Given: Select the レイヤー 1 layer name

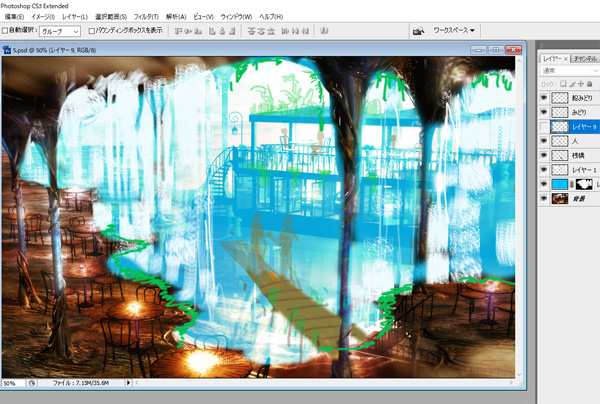Looking at the screenshot, I should 584,170.
